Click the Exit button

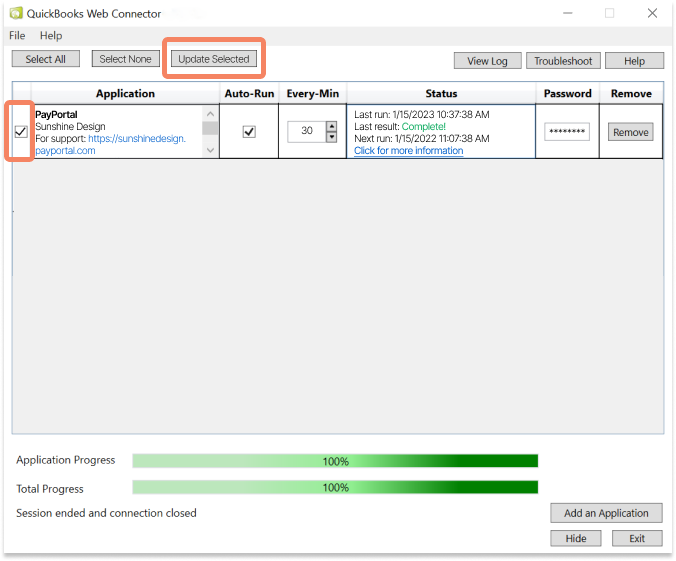[637, 538]
